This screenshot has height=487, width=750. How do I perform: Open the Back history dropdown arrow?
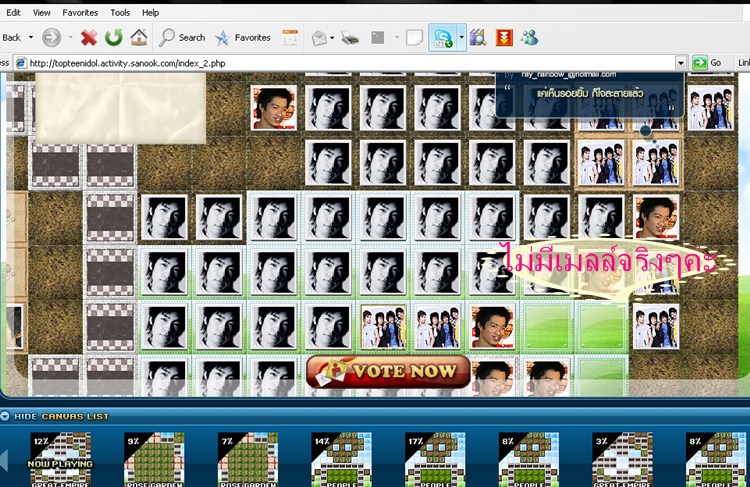coord(31,37)
